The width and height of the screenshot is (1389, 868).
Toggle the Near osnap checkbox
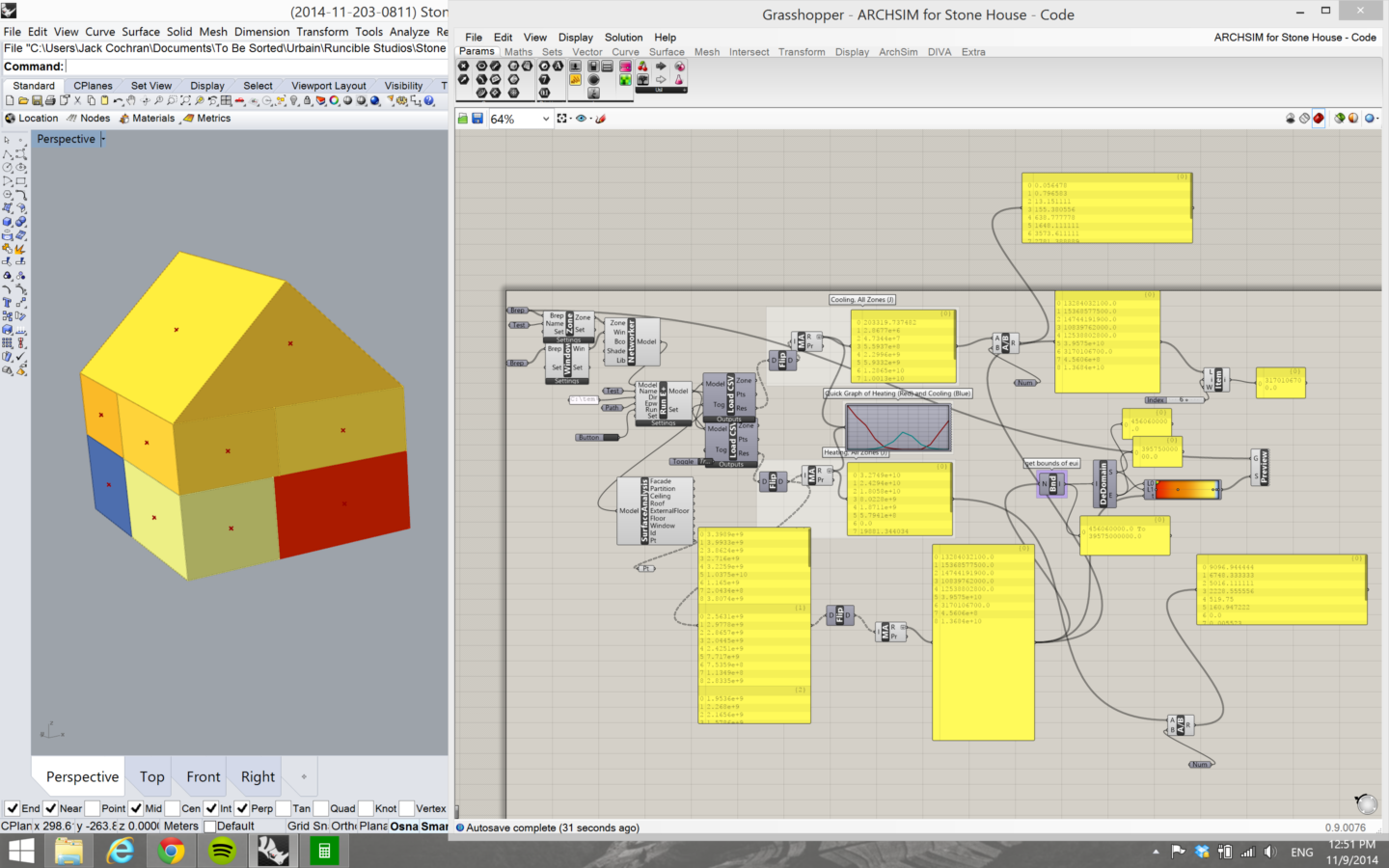coord(50,808)
